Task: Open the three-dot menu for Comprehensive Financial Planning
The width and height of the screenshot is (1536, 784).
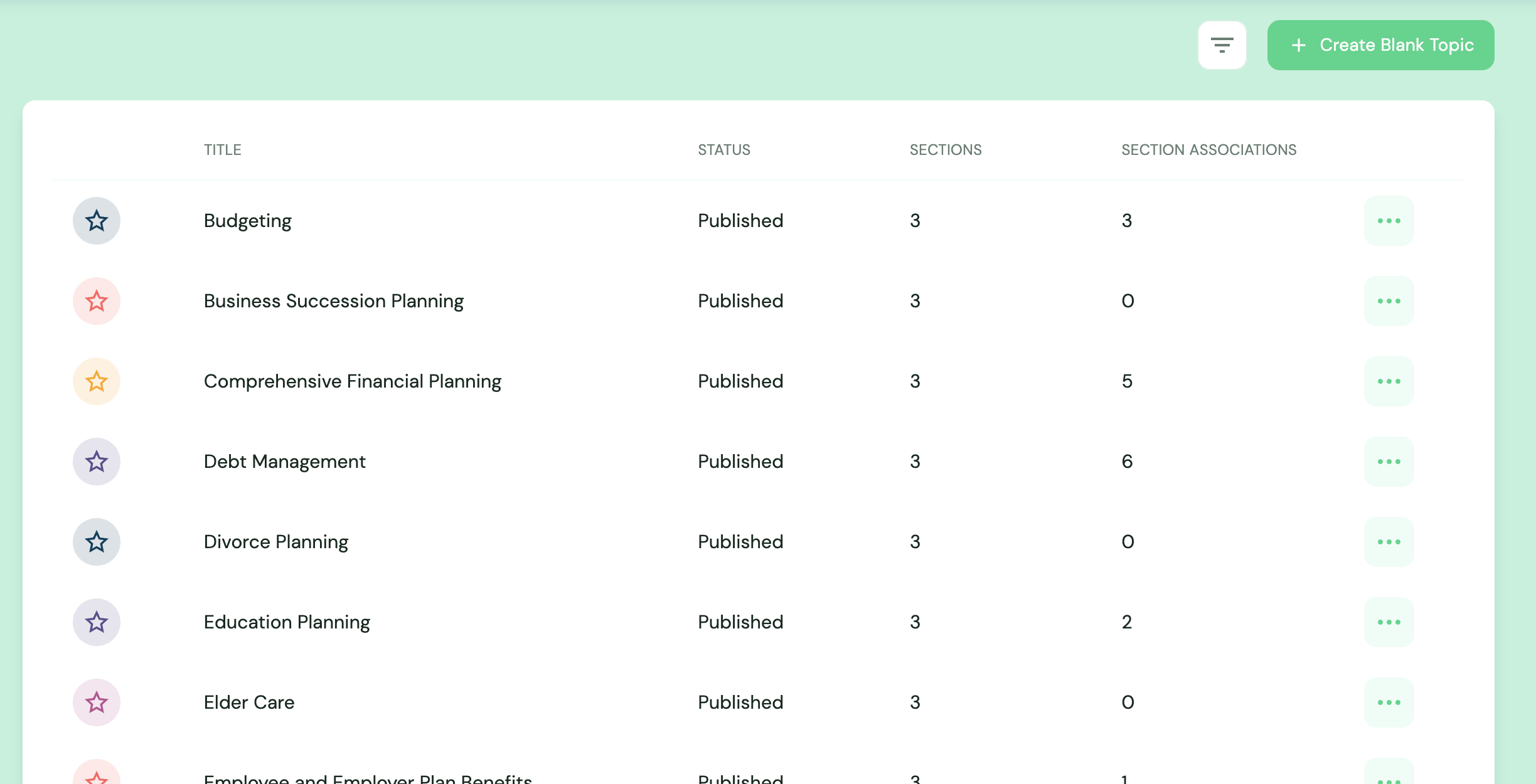Action: [x=1389, y=381]
